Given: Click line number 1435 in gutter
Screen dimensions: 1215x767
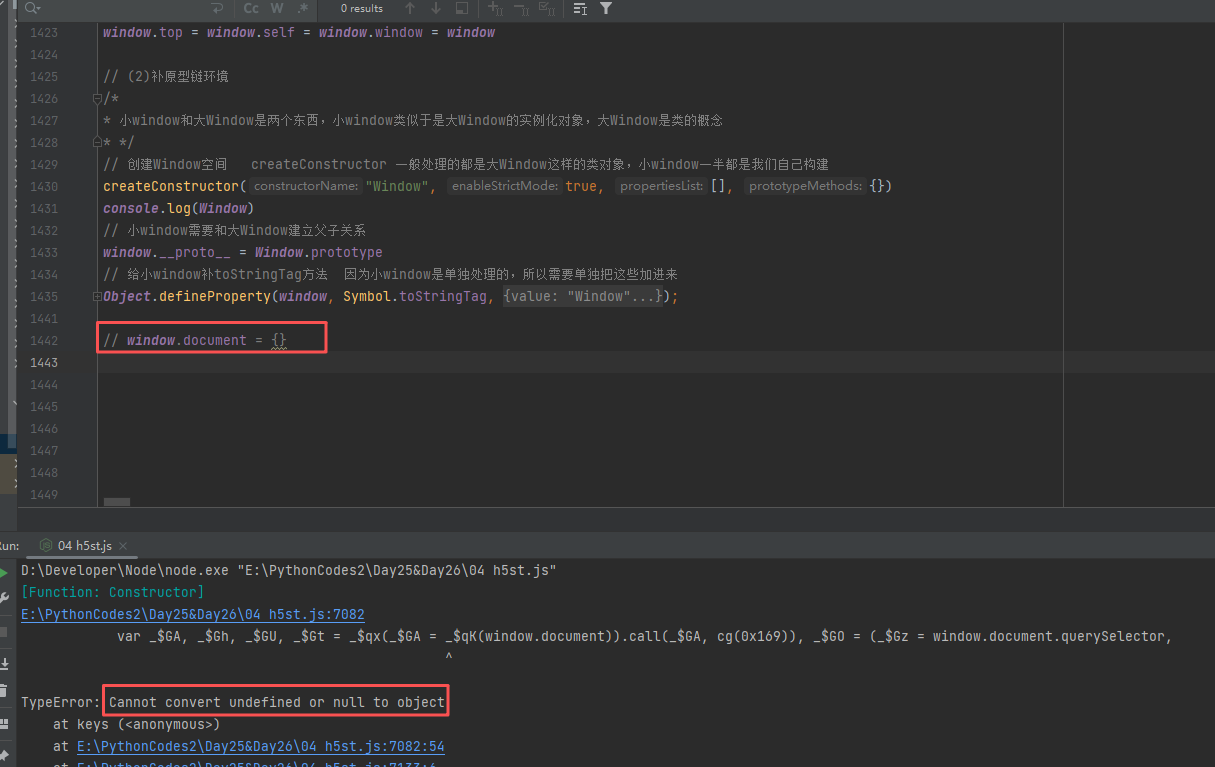Looking at the screenshot, I should 44,296.
